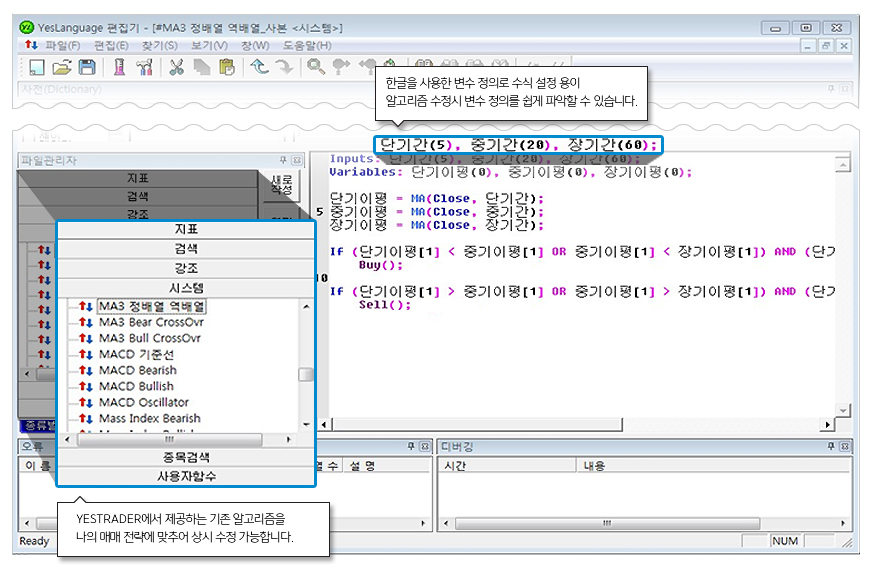
Task: Click code editor vertical scrollbar up arrow
Action: (843, 165)
